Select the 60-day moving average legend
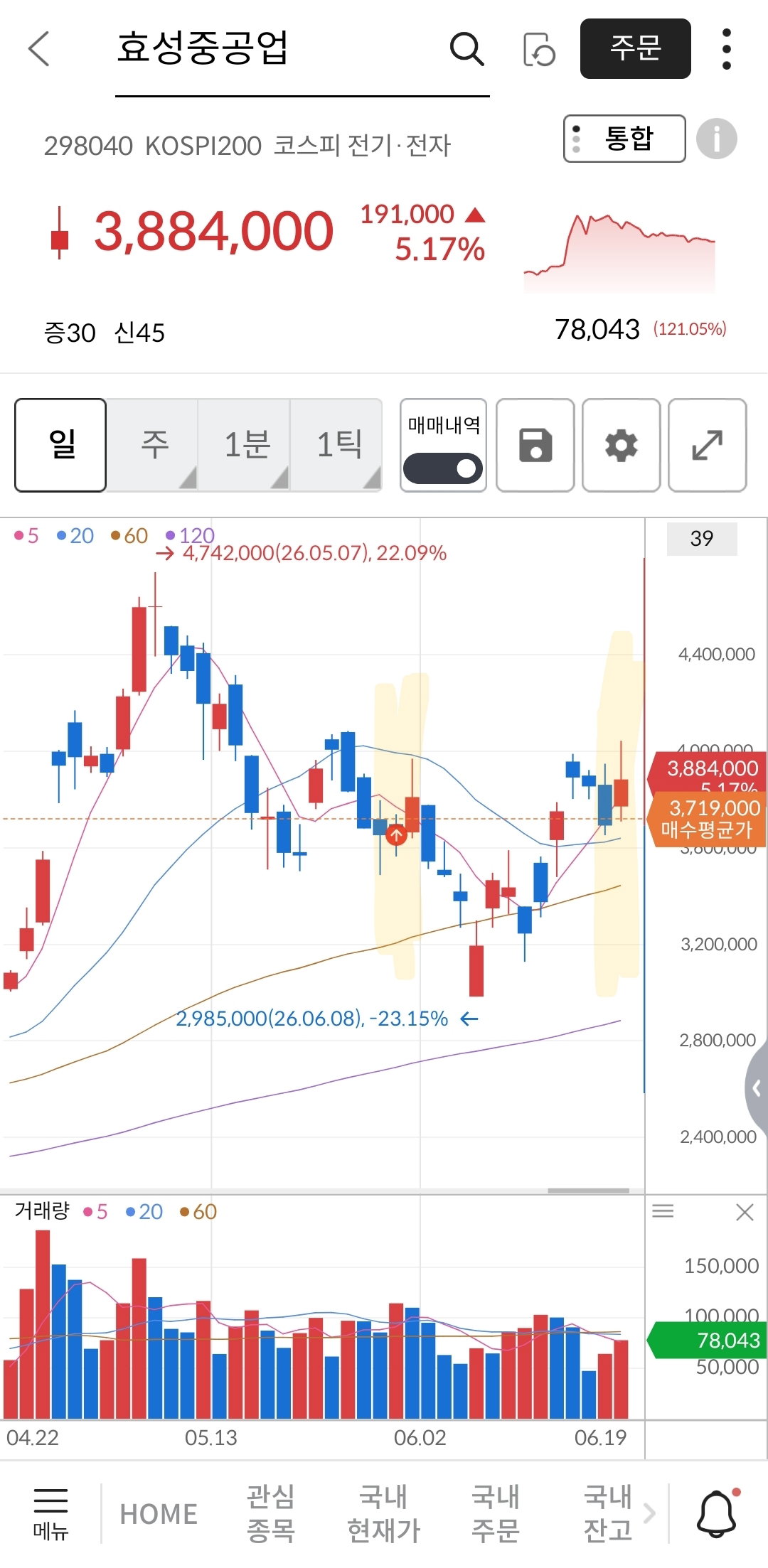Image resolution: width=768 pixels, height=1568 pixels. click(x=129, y=535)
